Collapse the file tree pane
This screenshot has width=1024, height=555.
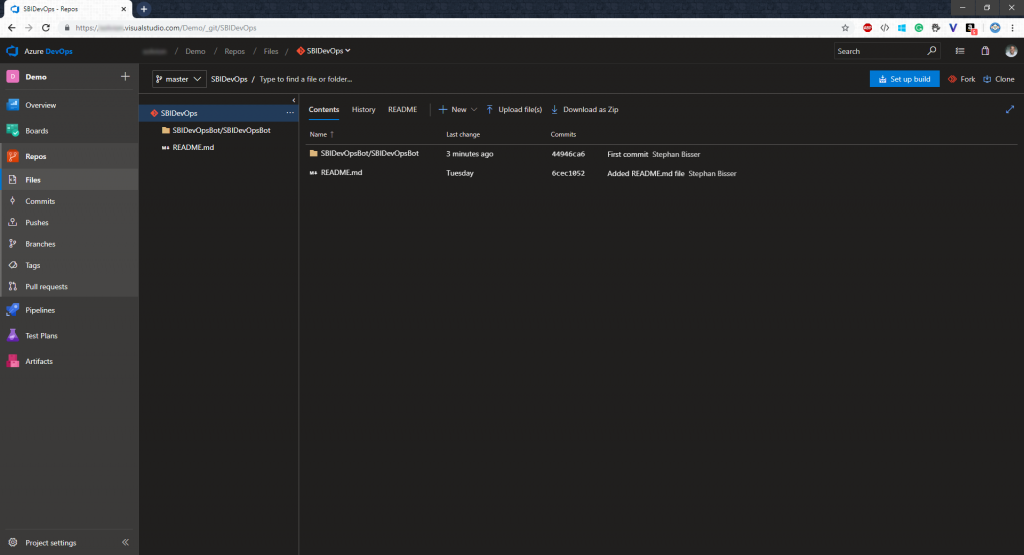(294, 100)
